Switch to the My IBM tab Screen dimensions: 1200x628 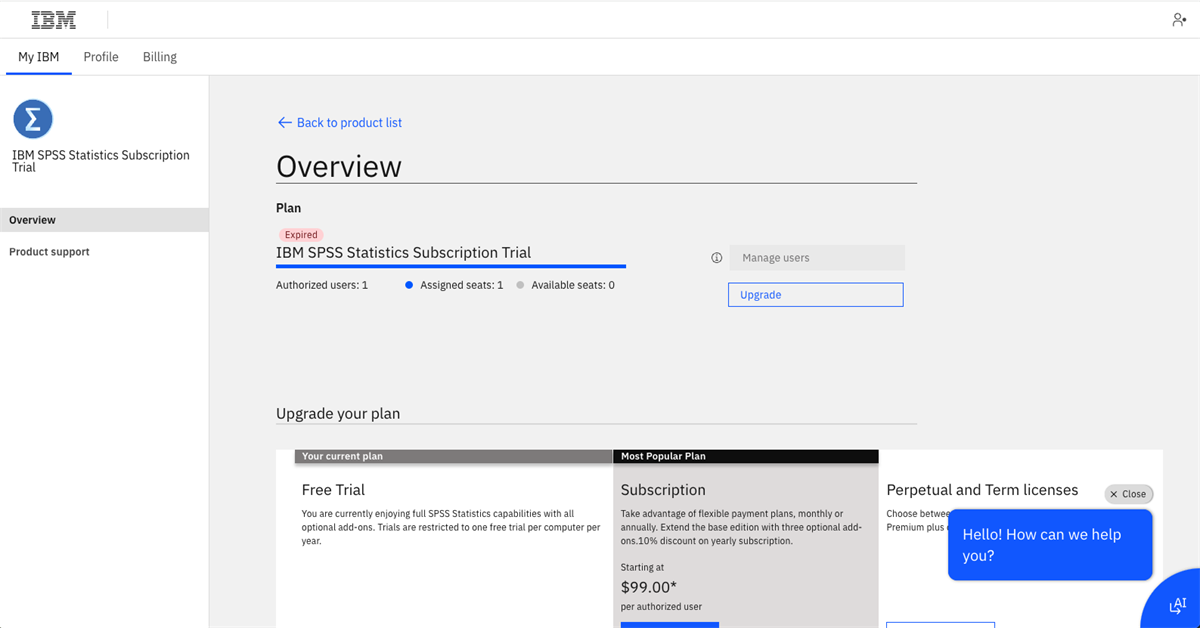click(x=39, y=57)
